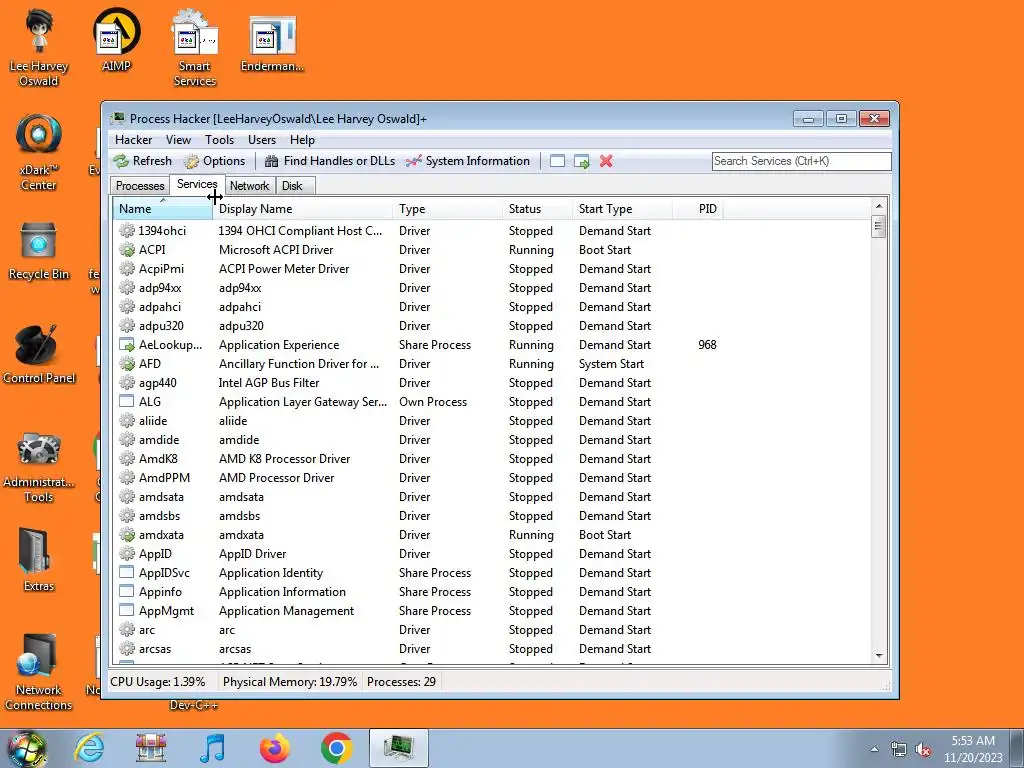Image resolution: width=1024 pixels, height=768 pixels.
Task: Sort by the Start Type column header
Action: click(622, 209)
